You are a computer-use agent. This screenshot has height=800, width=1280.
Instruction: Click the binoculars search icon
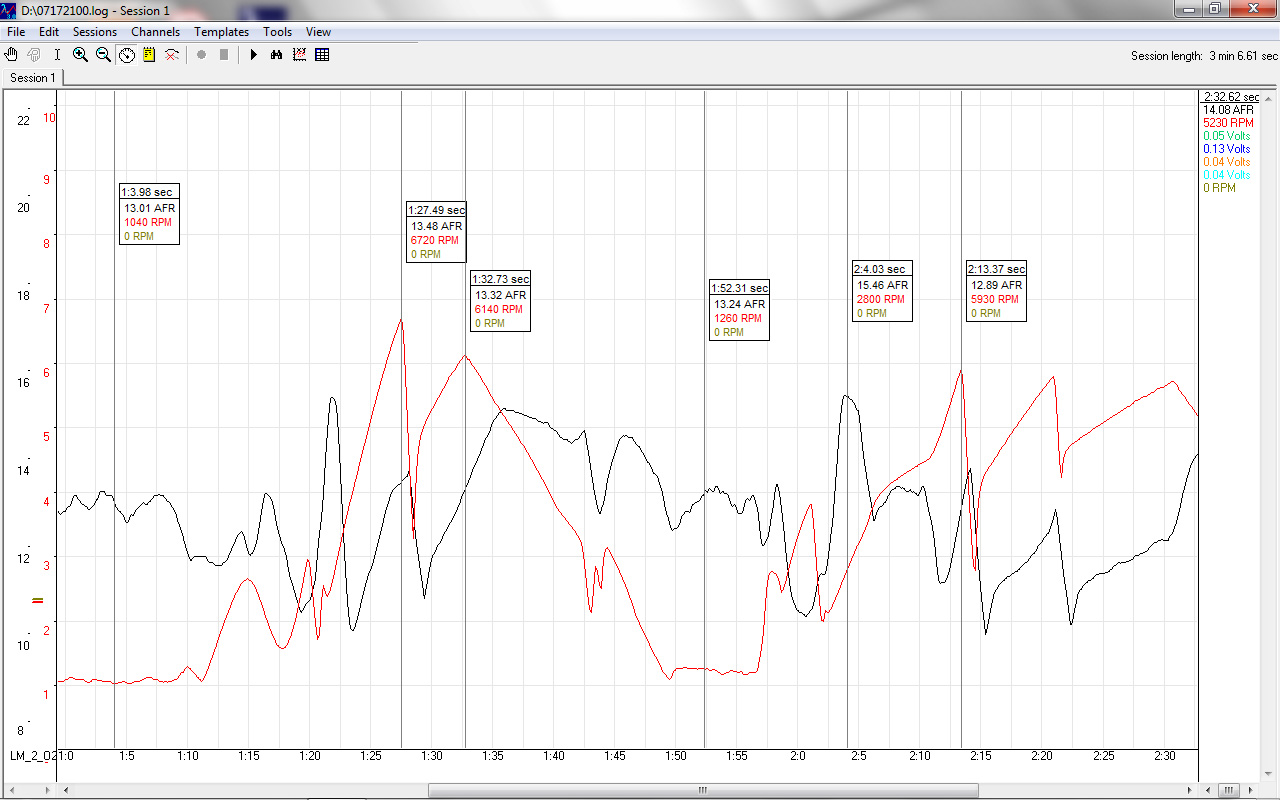pyautogui.click(x=276, y=55)
